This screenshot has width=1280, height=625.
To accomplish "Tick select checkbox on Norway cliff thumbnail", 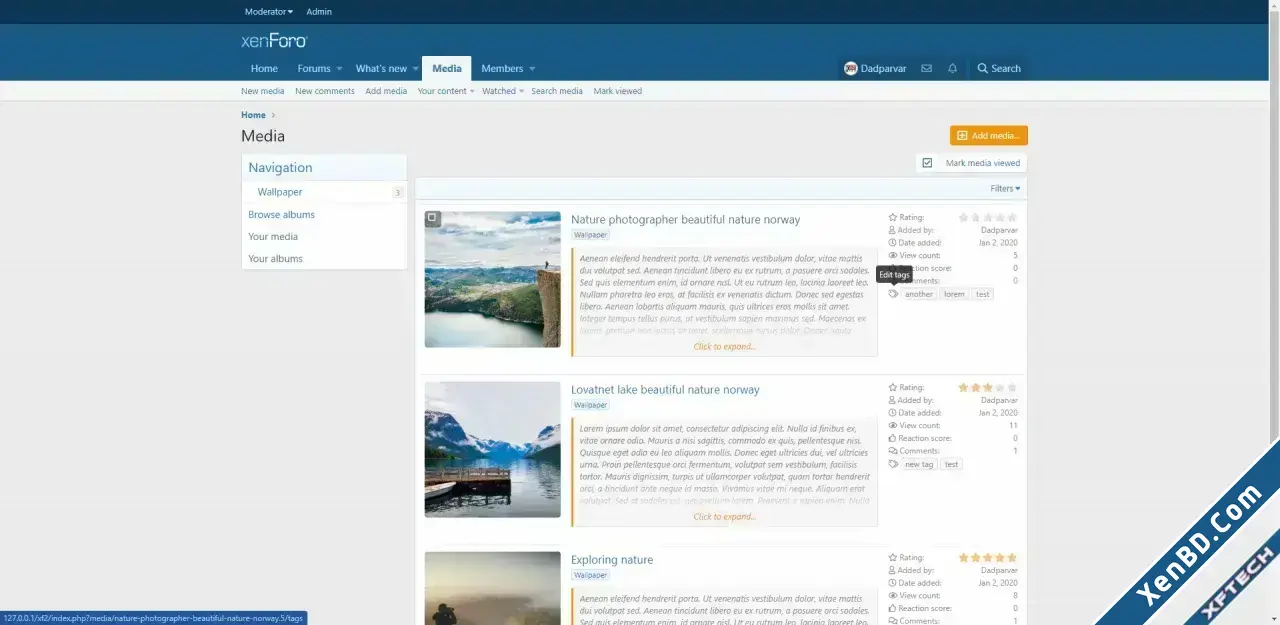I will tap(432, 218).
